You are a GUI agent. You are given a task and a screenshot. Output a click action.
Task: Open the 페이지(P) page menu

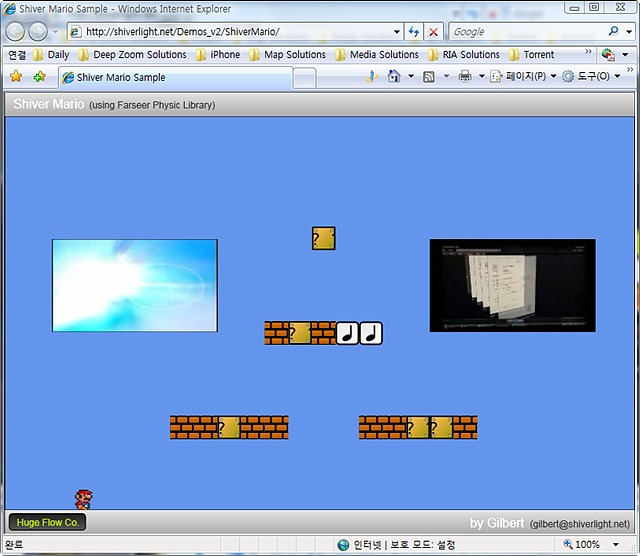tap(523, 76)
